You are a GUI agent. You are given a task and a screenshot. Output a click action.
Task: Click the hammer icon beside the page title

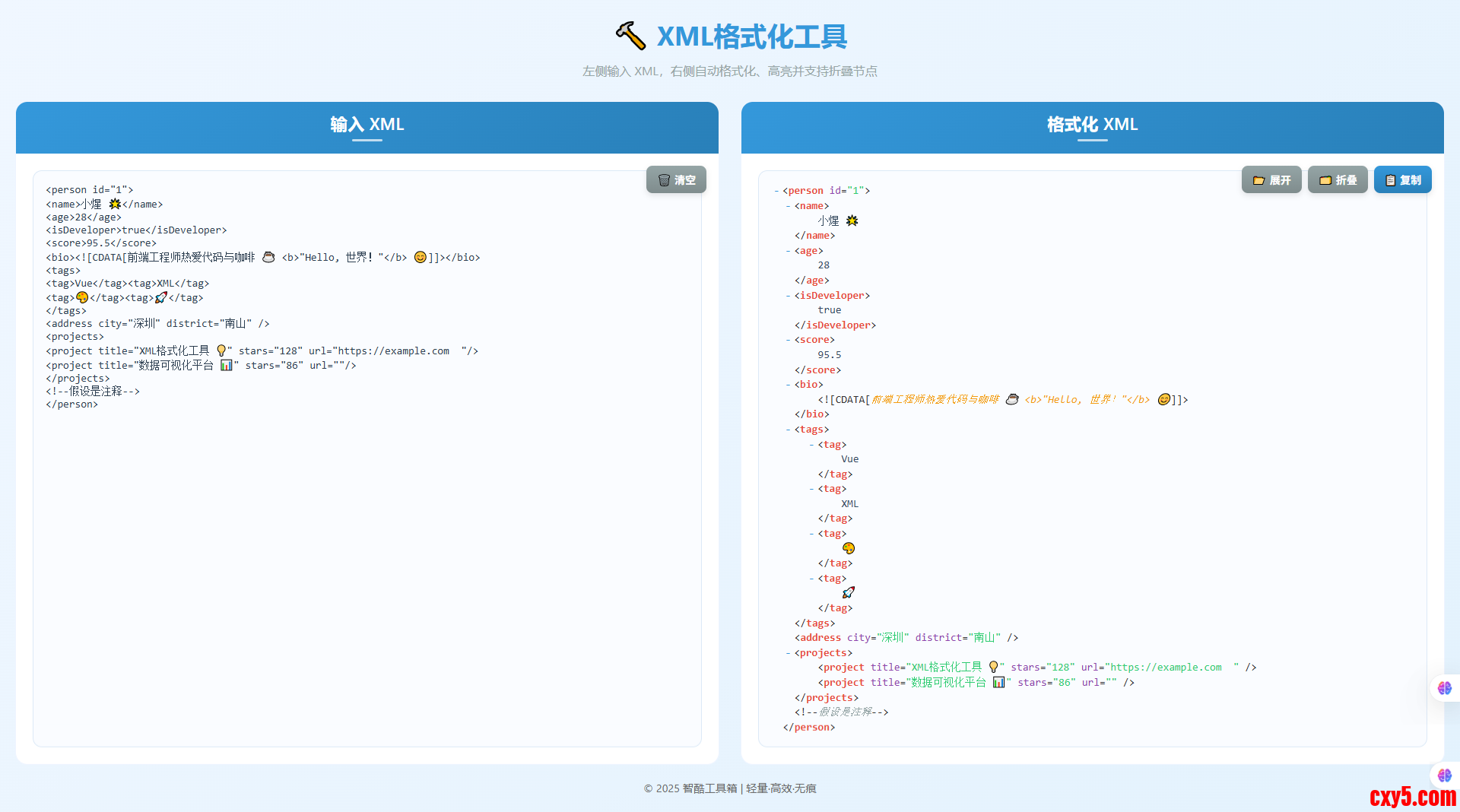[x=630, y=36]
